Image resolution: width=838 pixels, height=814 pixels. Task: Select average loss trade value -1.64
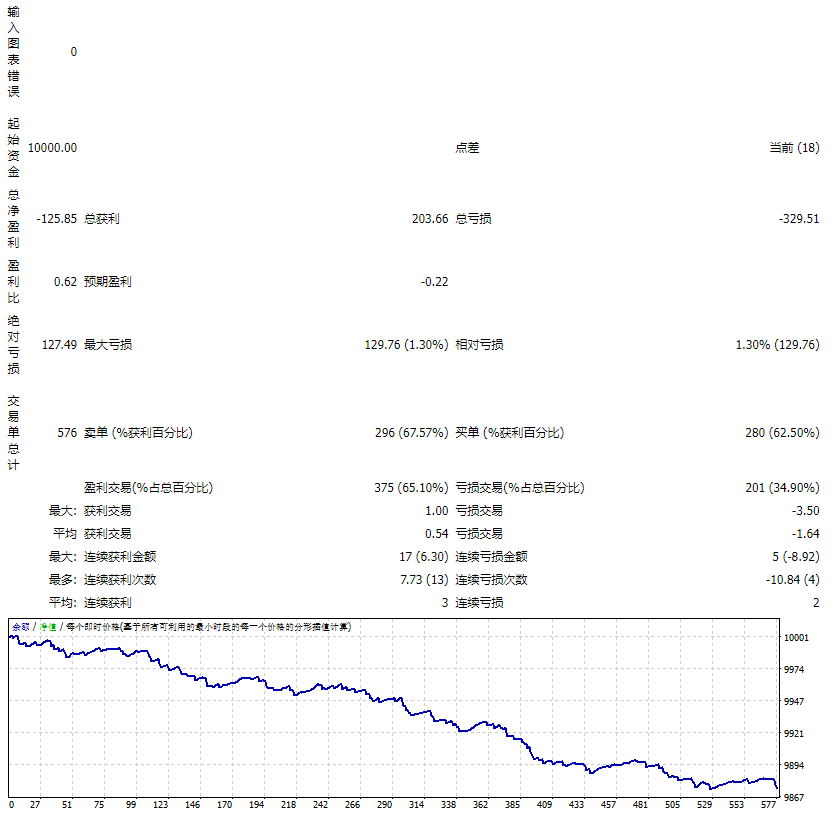pos(805,533)
